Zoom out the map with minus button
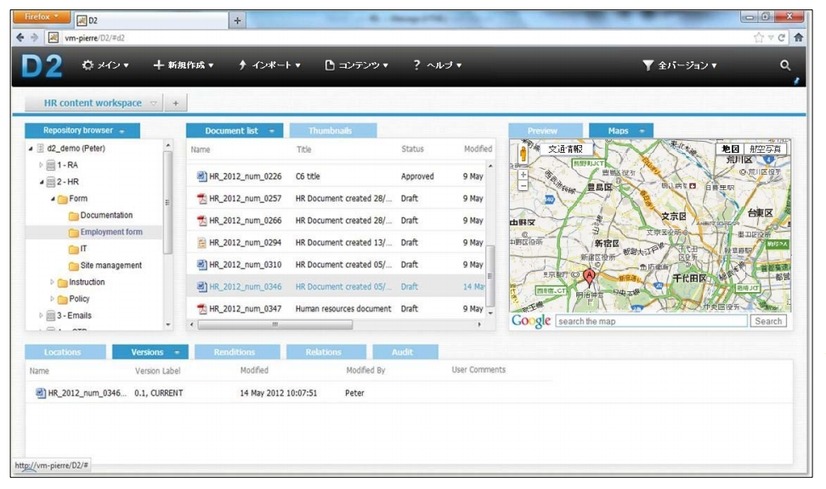This screenshot has width=826, height=489. 522,186
